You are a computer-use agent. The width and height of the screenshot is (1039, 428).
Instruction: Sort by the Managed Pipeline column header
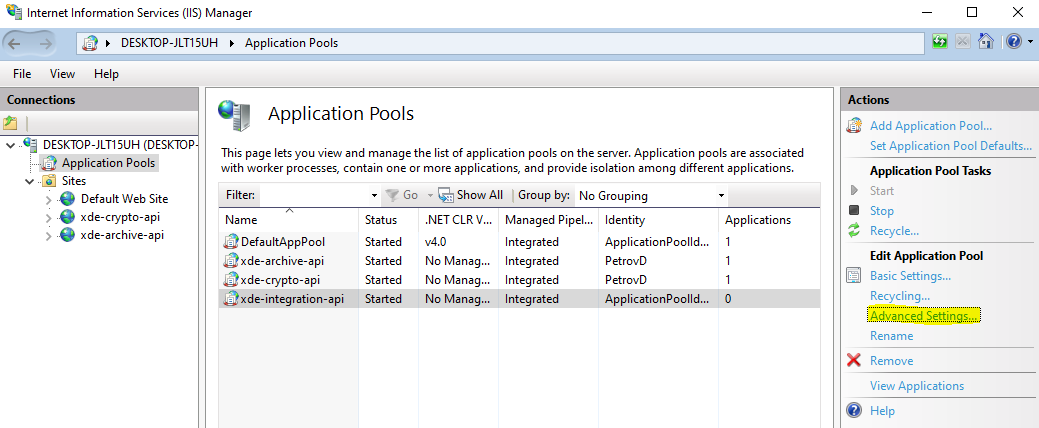pos(548,219)
